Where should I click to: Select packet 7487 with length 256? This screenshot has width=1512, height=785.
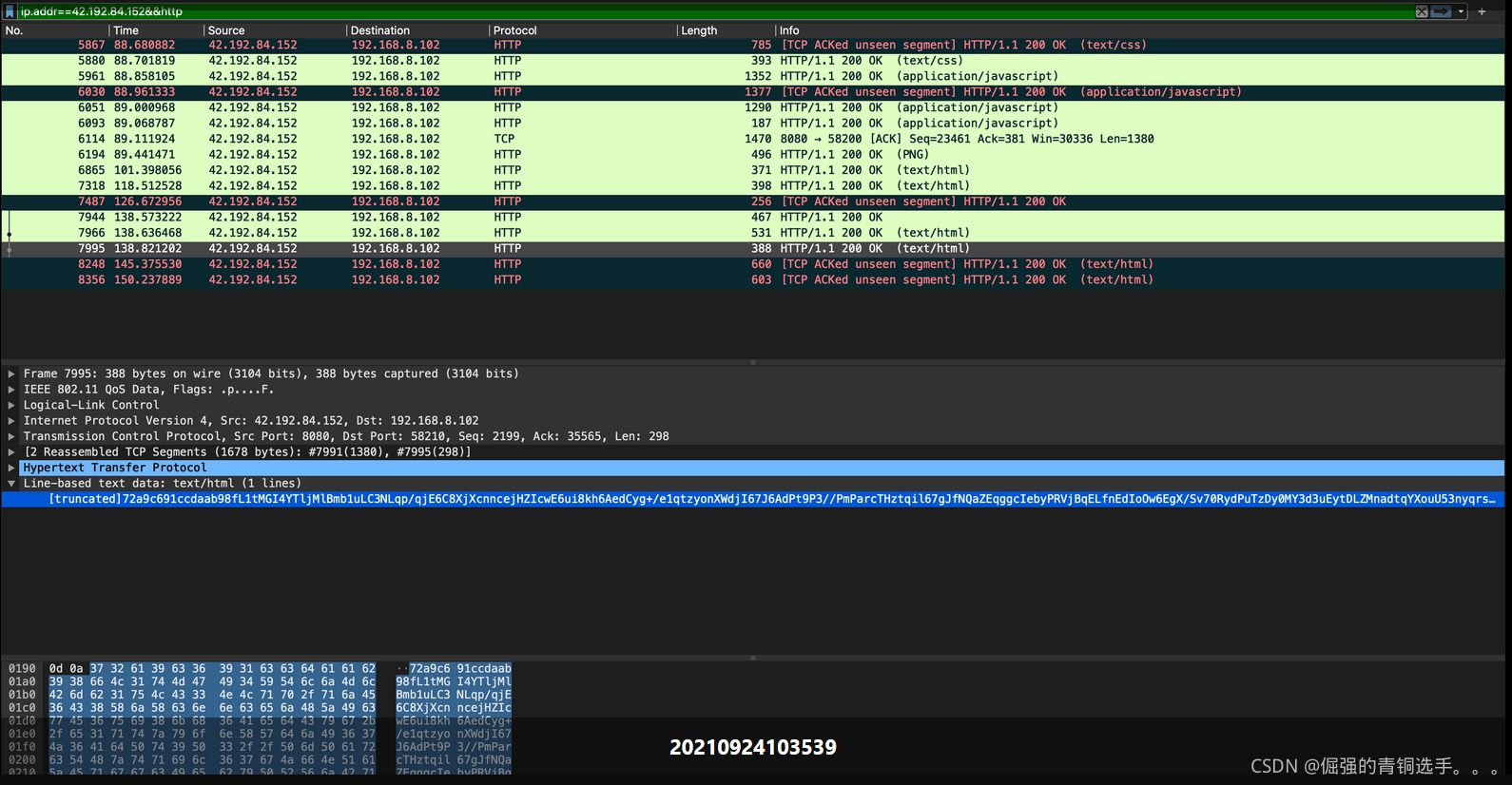pos(753,201)
